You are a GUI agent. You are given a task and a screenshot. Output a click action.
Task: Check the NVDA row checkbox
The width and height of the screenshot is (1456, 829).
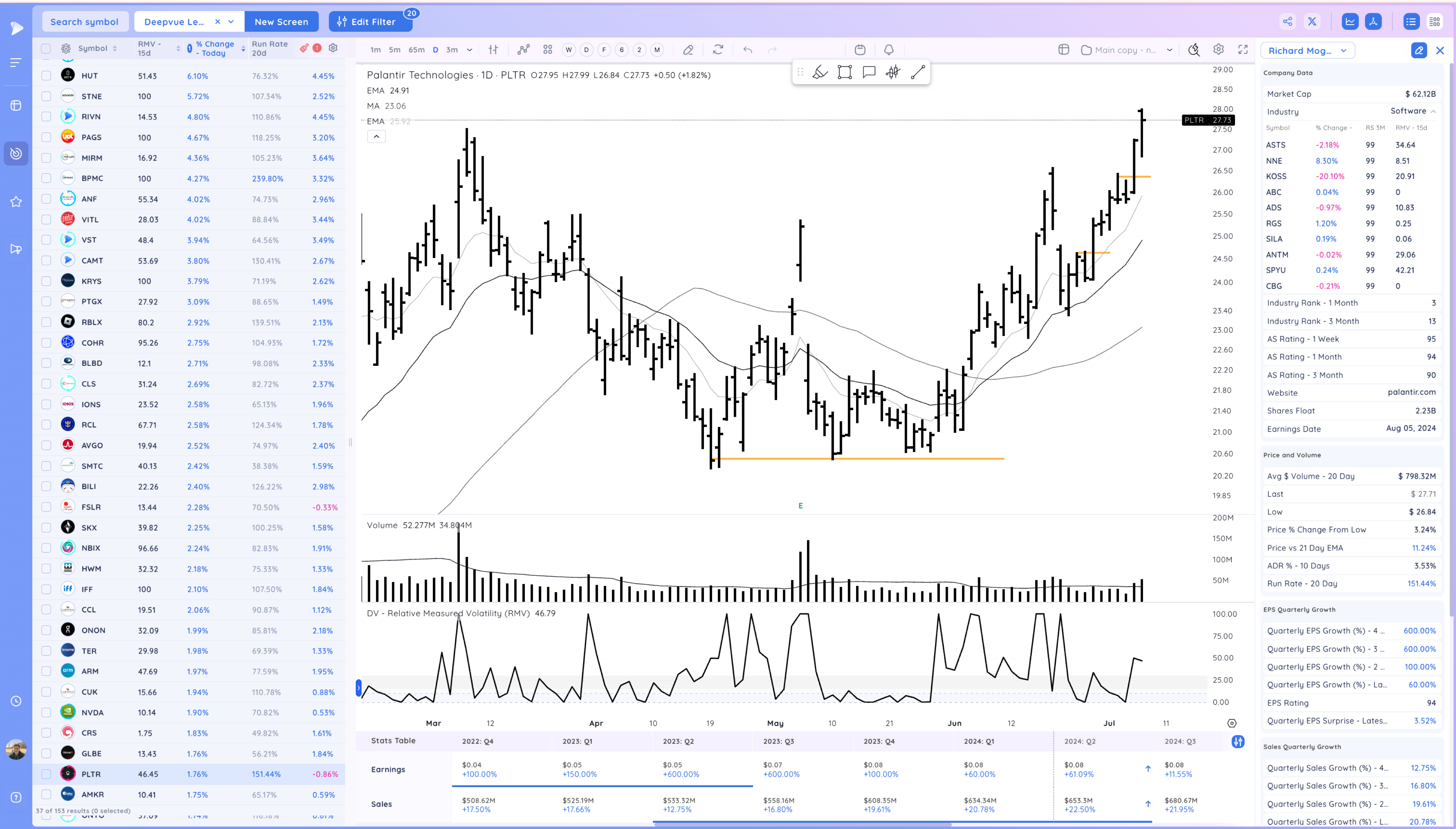(x=46, y=712)
